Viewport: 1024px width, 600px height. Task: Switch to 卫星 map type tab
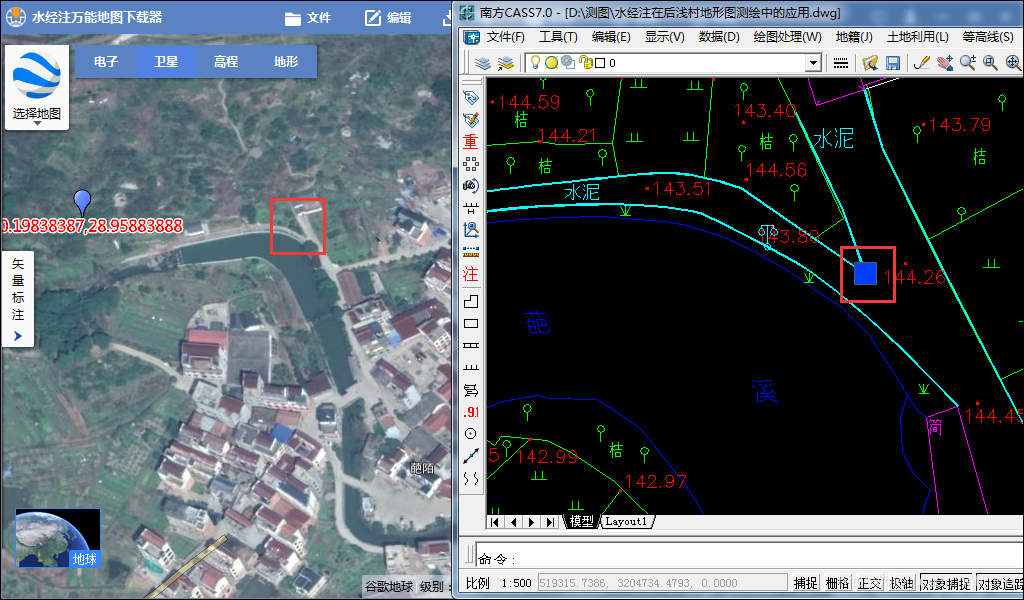pyautogui.click(x=166, y=61)
